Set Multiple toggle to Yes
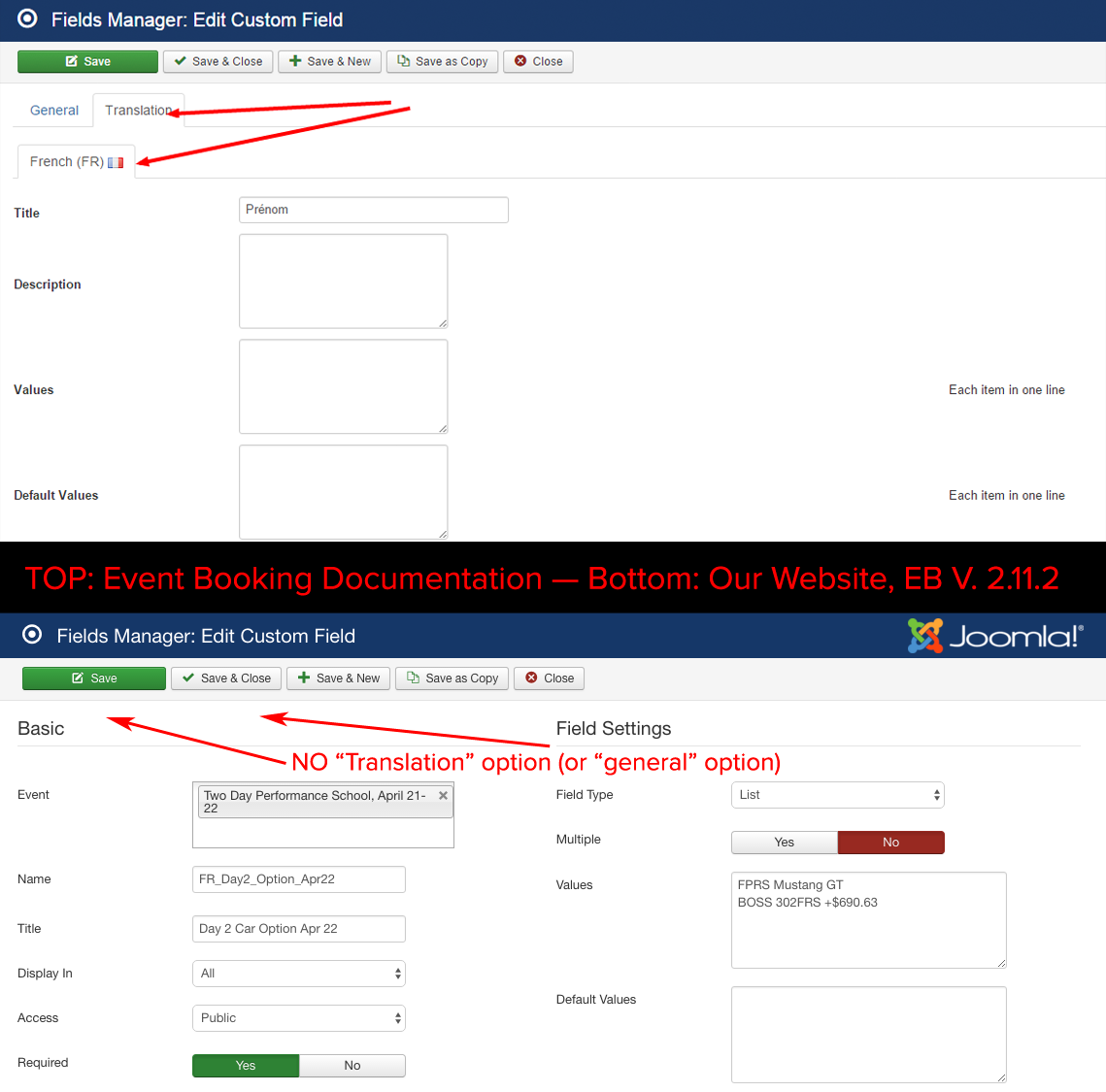Screen dimensions: 1106x1092 tap(784, 843)
